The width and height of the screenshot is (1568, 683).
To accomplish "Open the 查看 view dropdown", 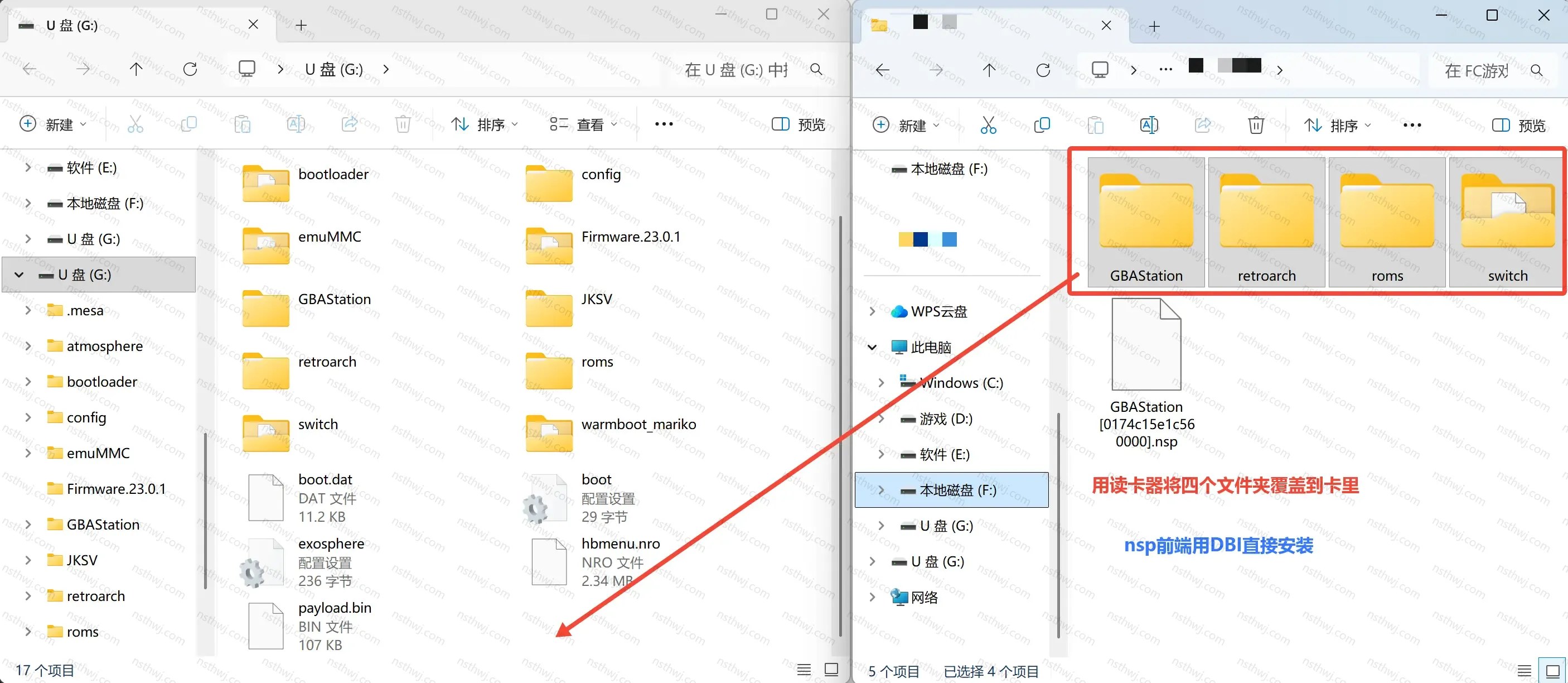I will pos(583,124).
